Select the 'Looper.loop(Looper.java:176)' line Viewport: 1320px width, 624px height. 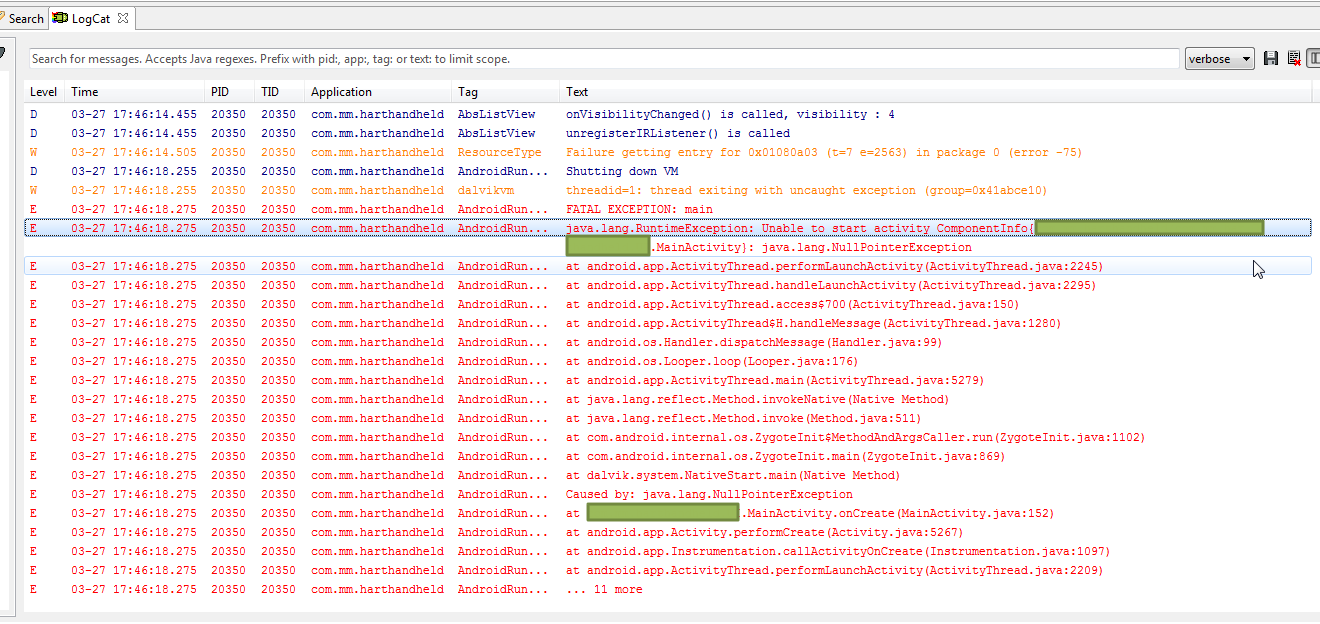point(668,361)
